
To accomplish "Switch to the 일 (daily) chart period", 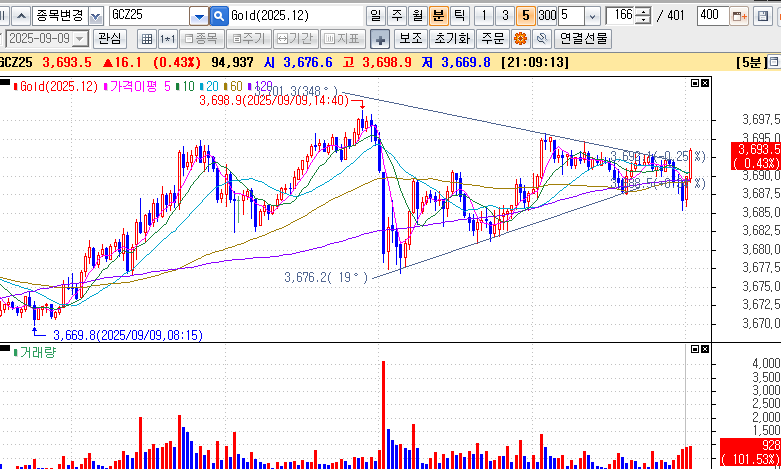I will tap(375, 16).
